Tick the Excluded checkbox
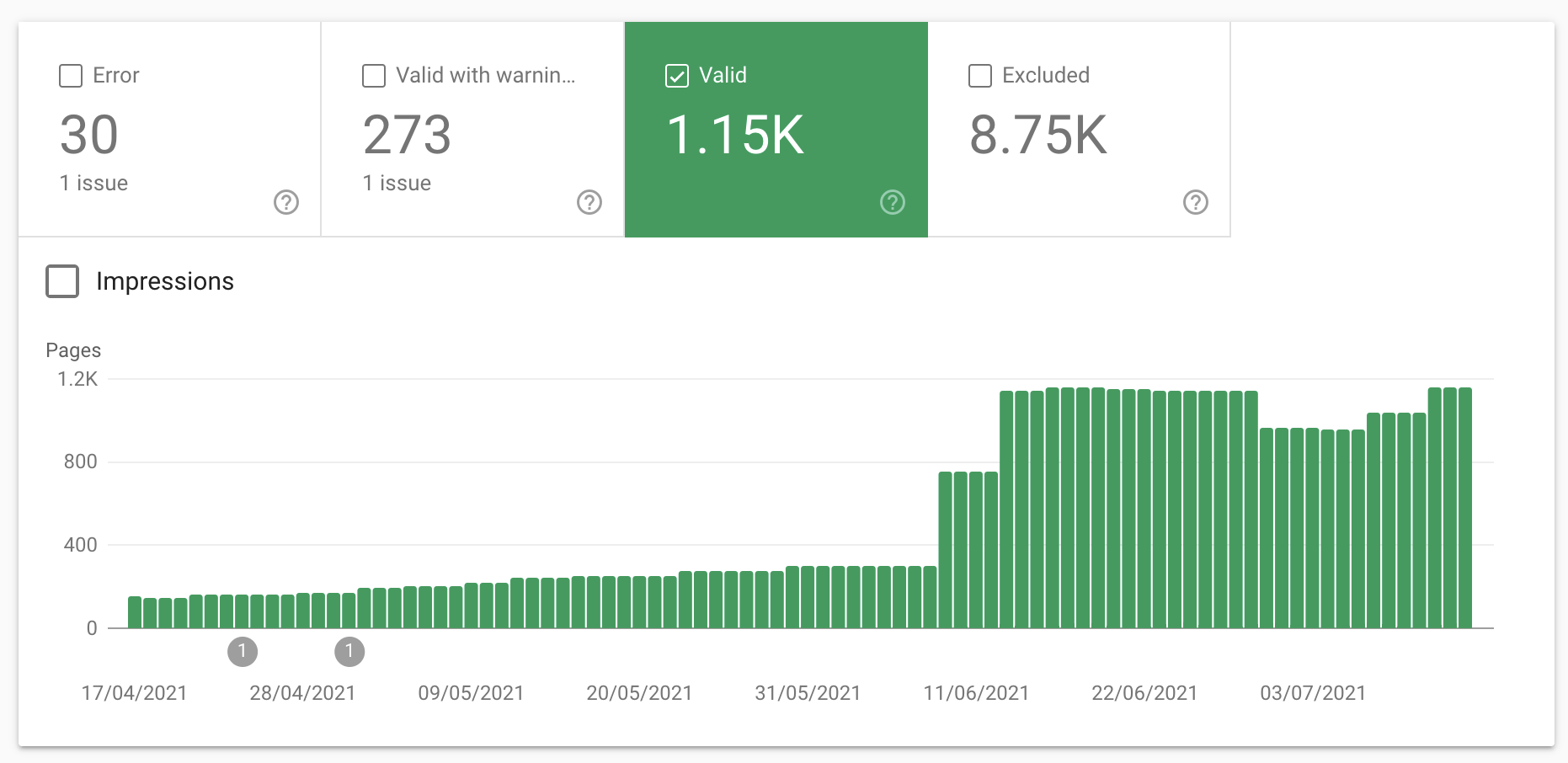Screen dimensions: 1568x763 (980, 76)
